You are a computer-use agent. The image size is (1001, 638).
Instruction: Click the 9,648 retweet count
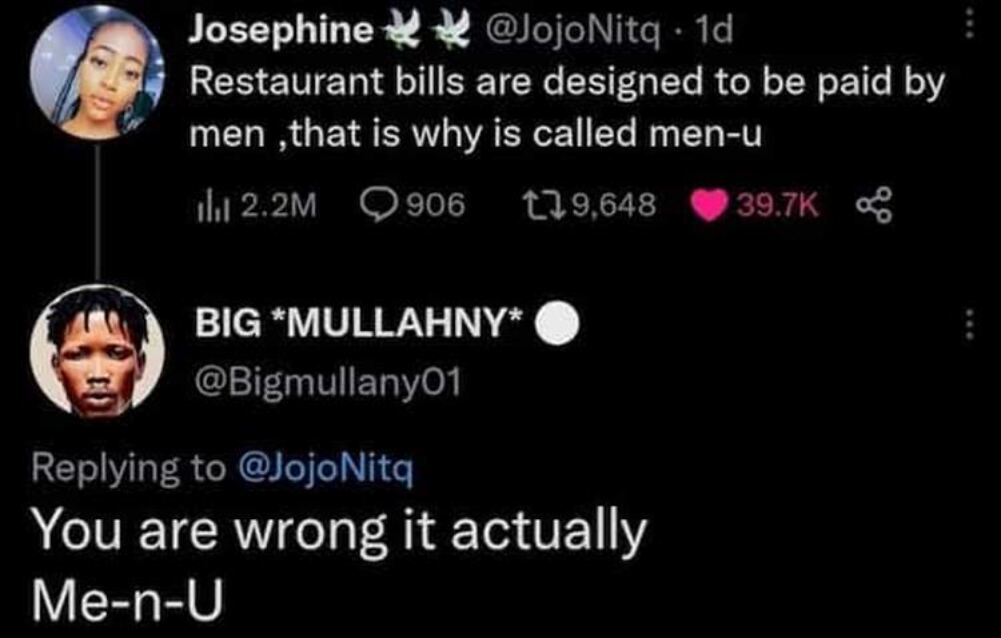(x=613, y=206)
